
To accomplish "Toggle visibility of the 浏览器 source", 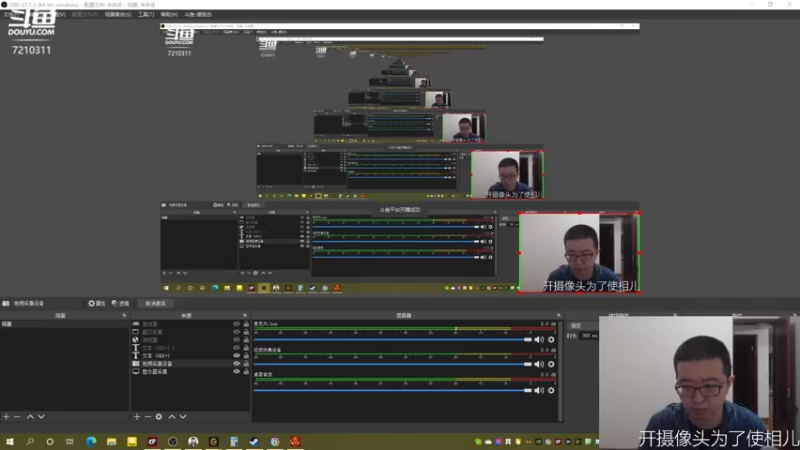I will (x=236, y=340).
